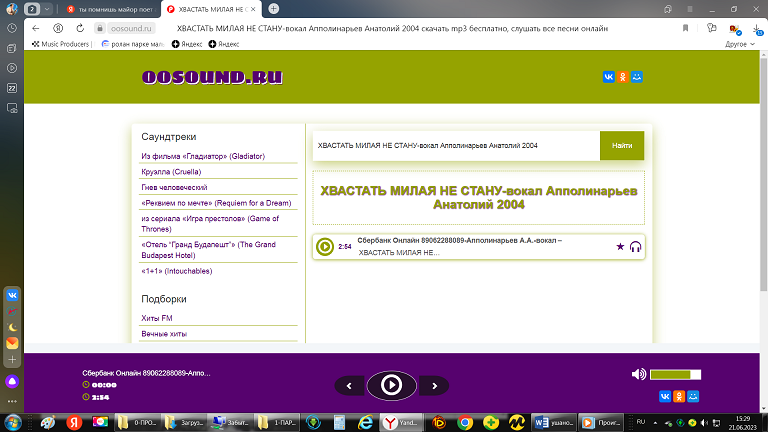768x432 pixels.
Task: Switch keyboard language RU in tray
Action: (640, 422)
